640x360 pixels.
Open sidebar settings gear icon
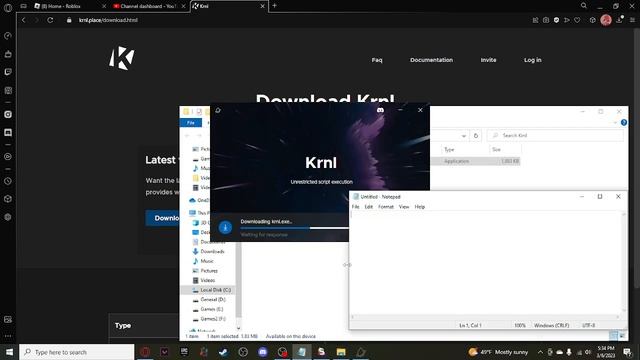8,217
